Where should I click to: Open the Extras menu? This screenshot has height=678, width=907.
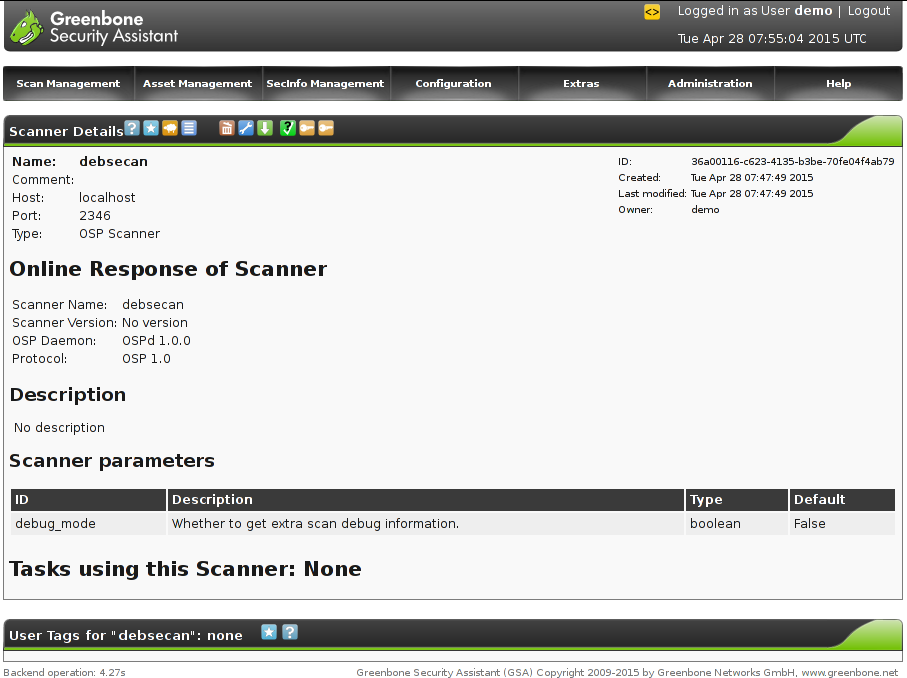click(581, 83)
